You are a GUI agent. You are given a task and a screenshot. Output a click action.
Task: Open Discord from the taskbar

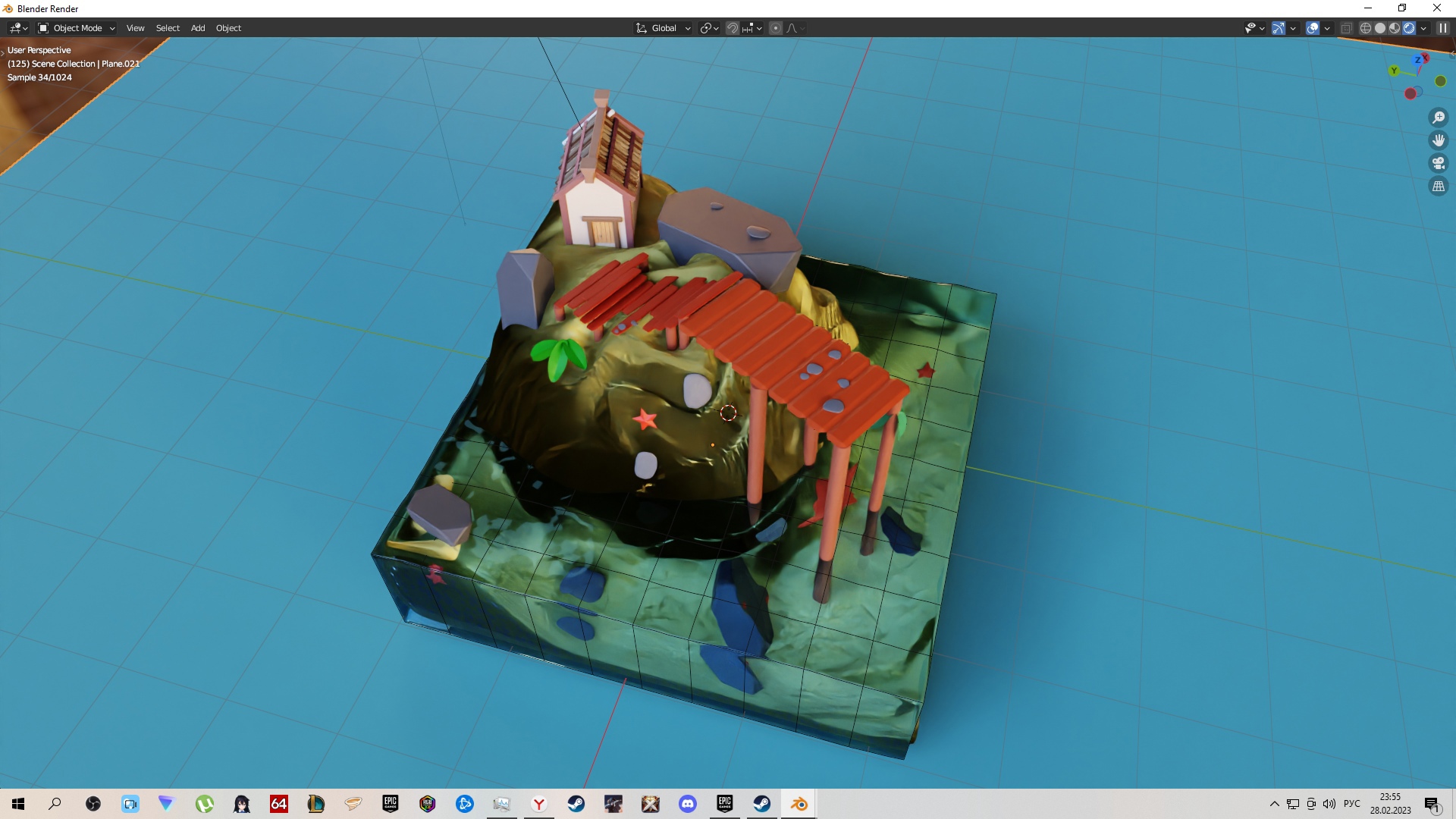pos(688,804)
